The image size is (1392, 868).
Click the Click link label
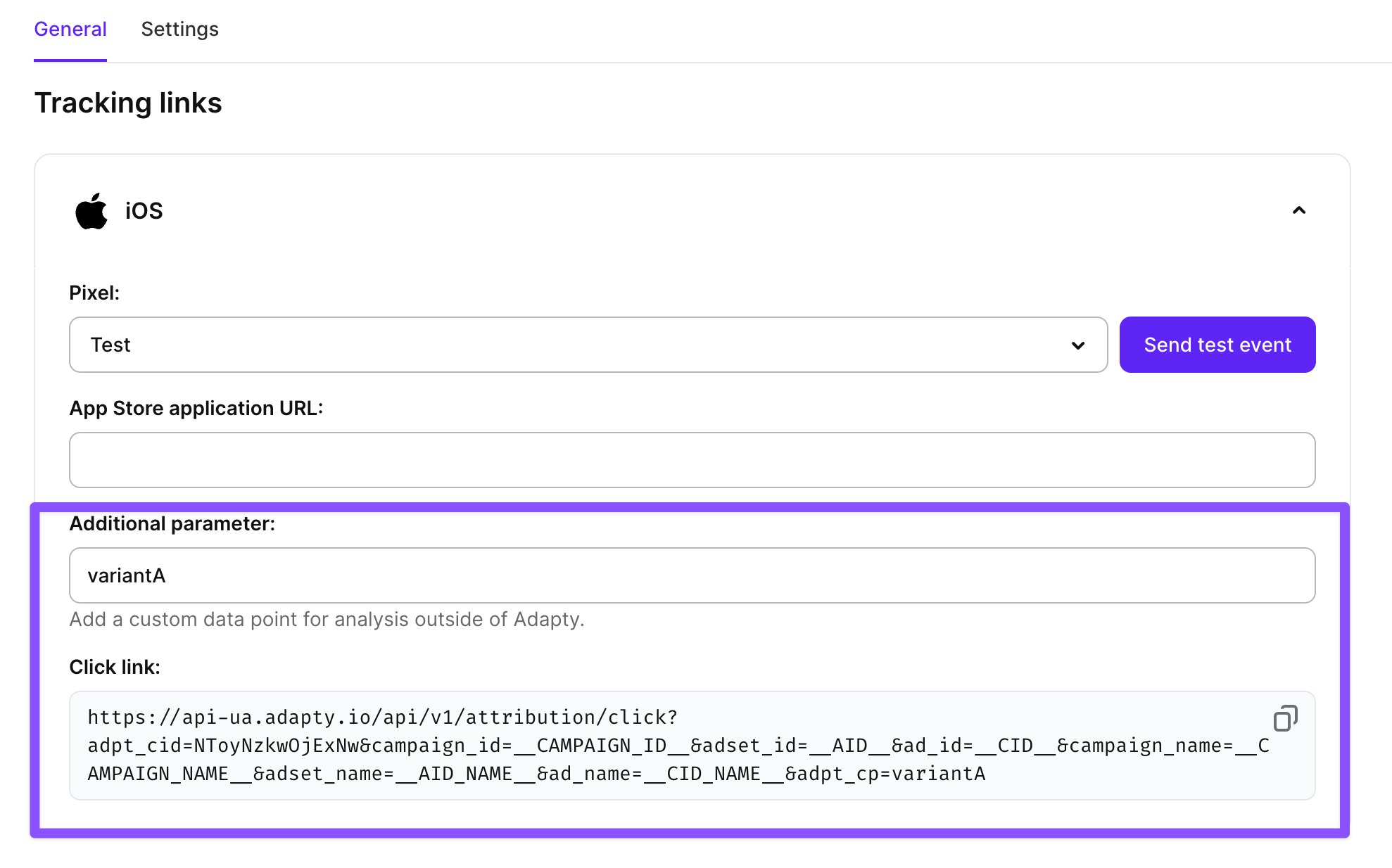115,667
